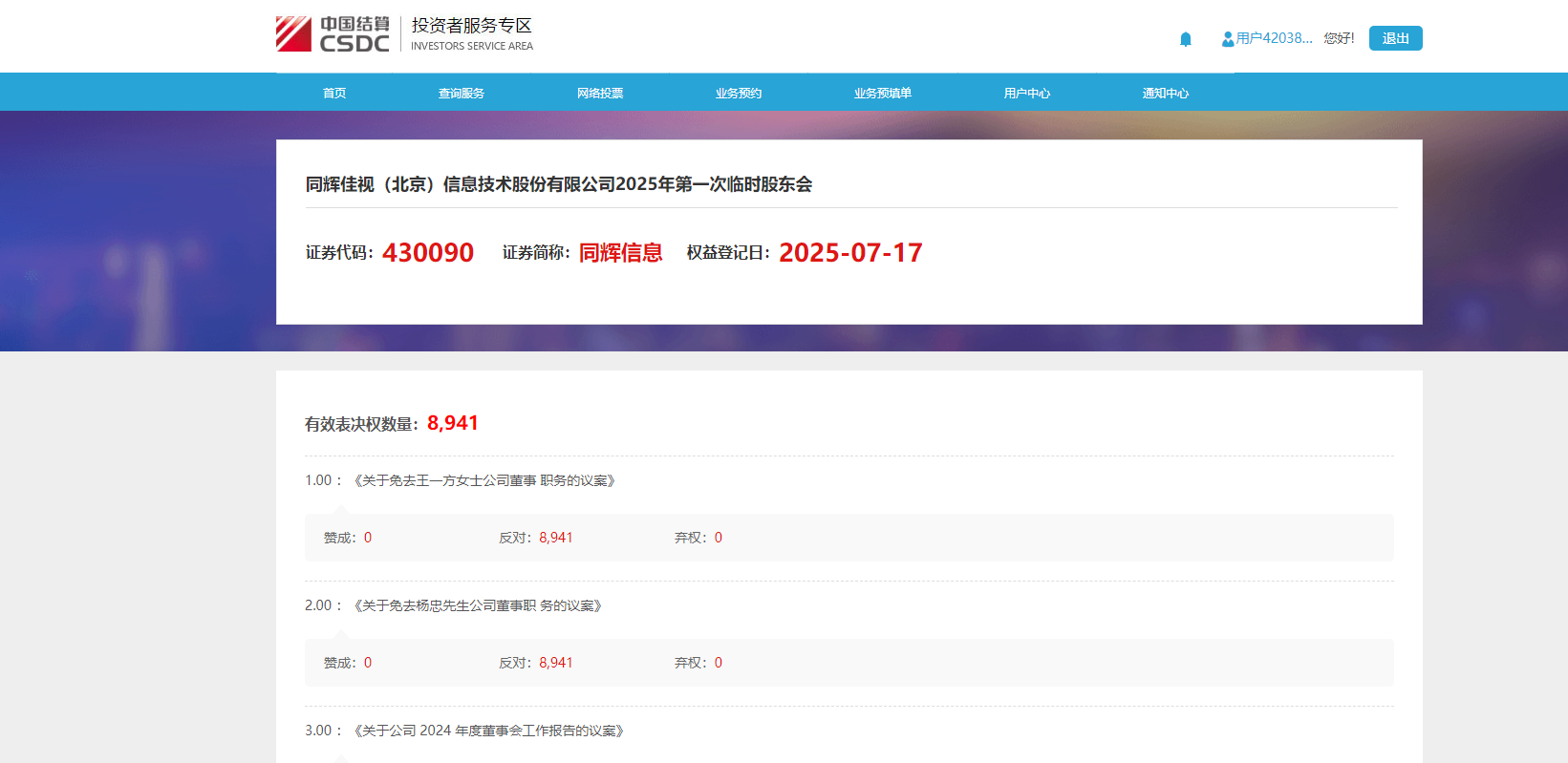Click the 退出 logout button
Screen dimensions: 1568x763
pos(1395,38)
